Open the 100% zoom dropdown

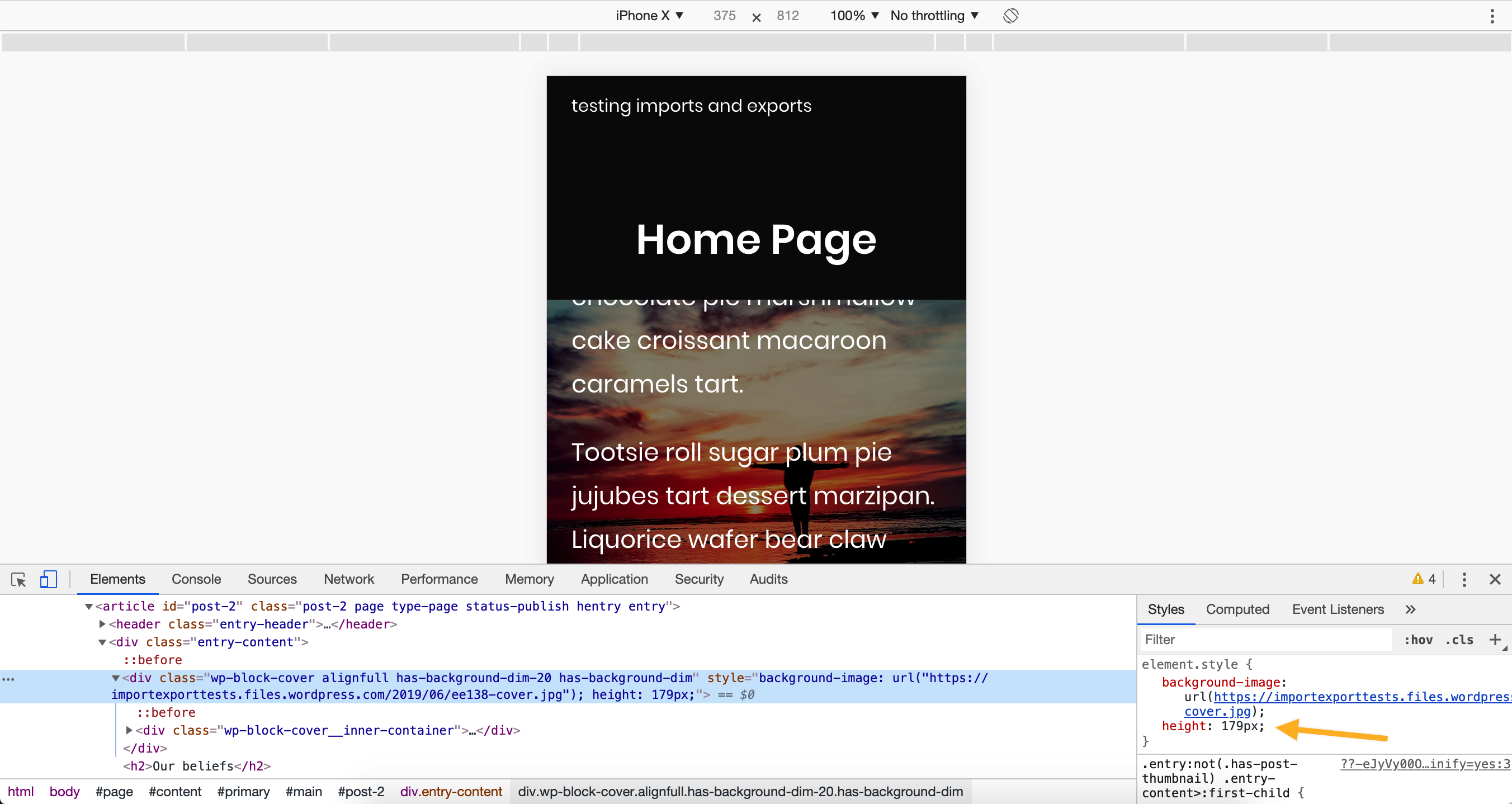click(x=853, y=15)
